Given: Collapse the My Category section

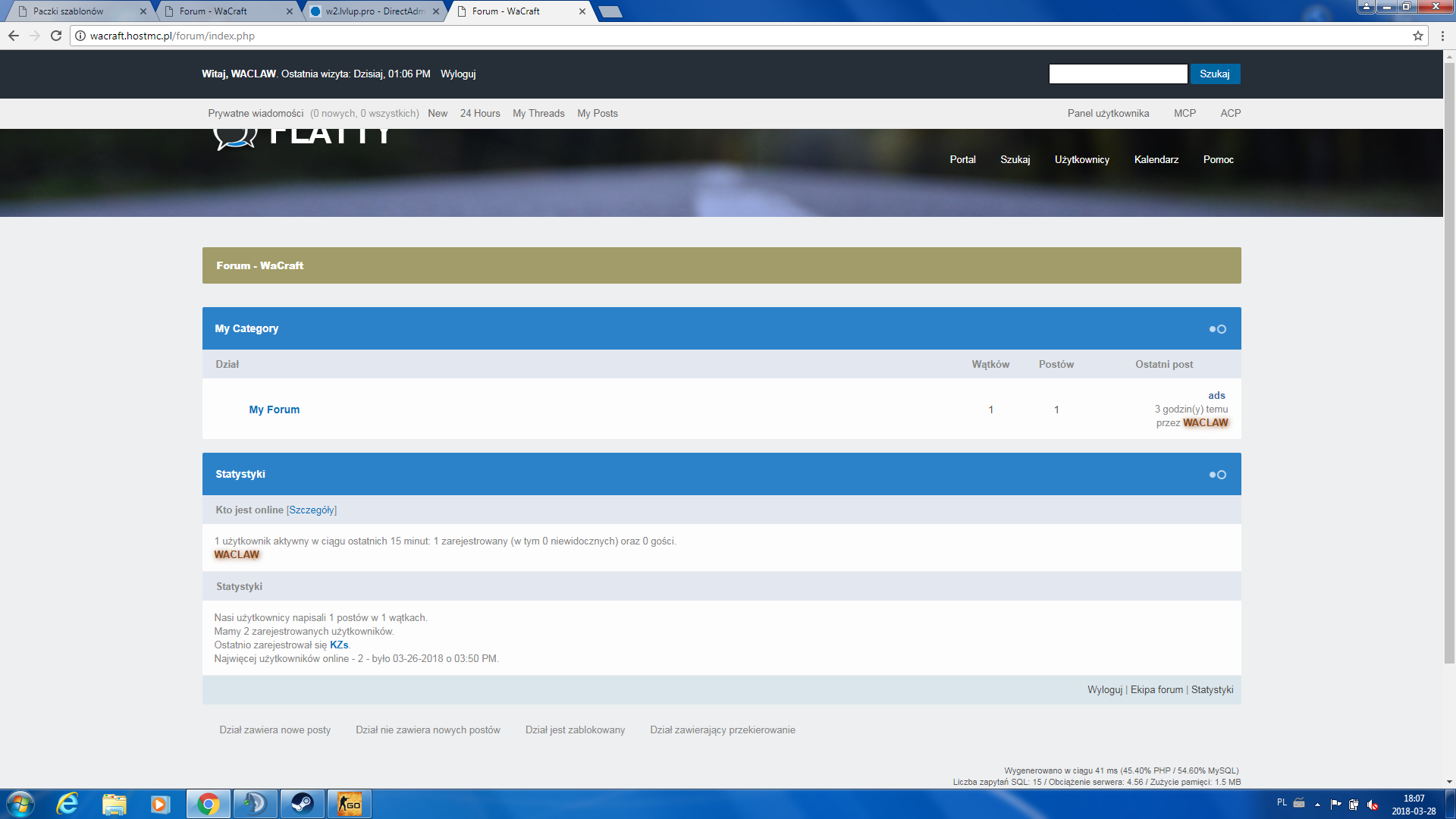Looking at the screenshot, I should click(1217, 329).
